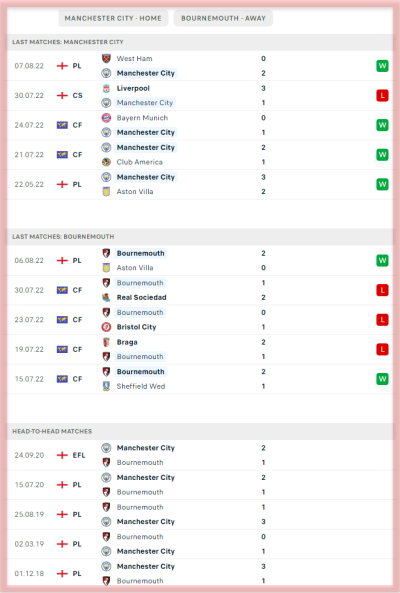This screenshot has width=400, height=593.
Task: Switch to the Bournemouth - Away tab
Action: tap(223, 18)
